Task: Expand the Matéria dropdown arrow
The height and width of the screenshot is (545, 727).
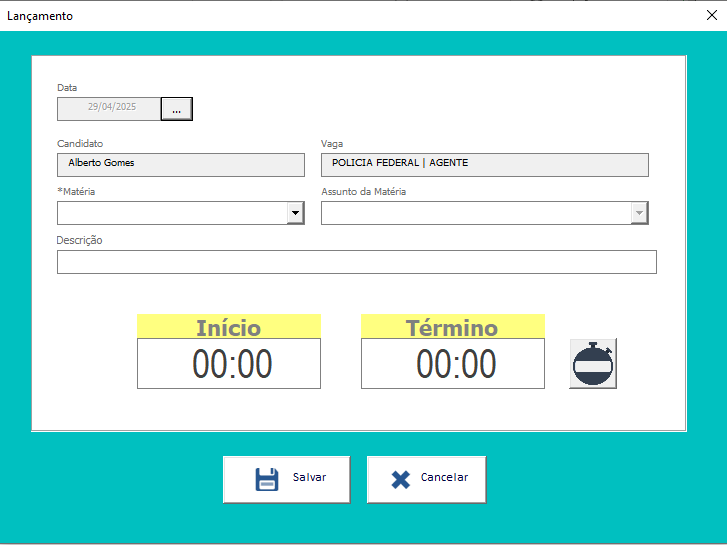Action: 295,213
